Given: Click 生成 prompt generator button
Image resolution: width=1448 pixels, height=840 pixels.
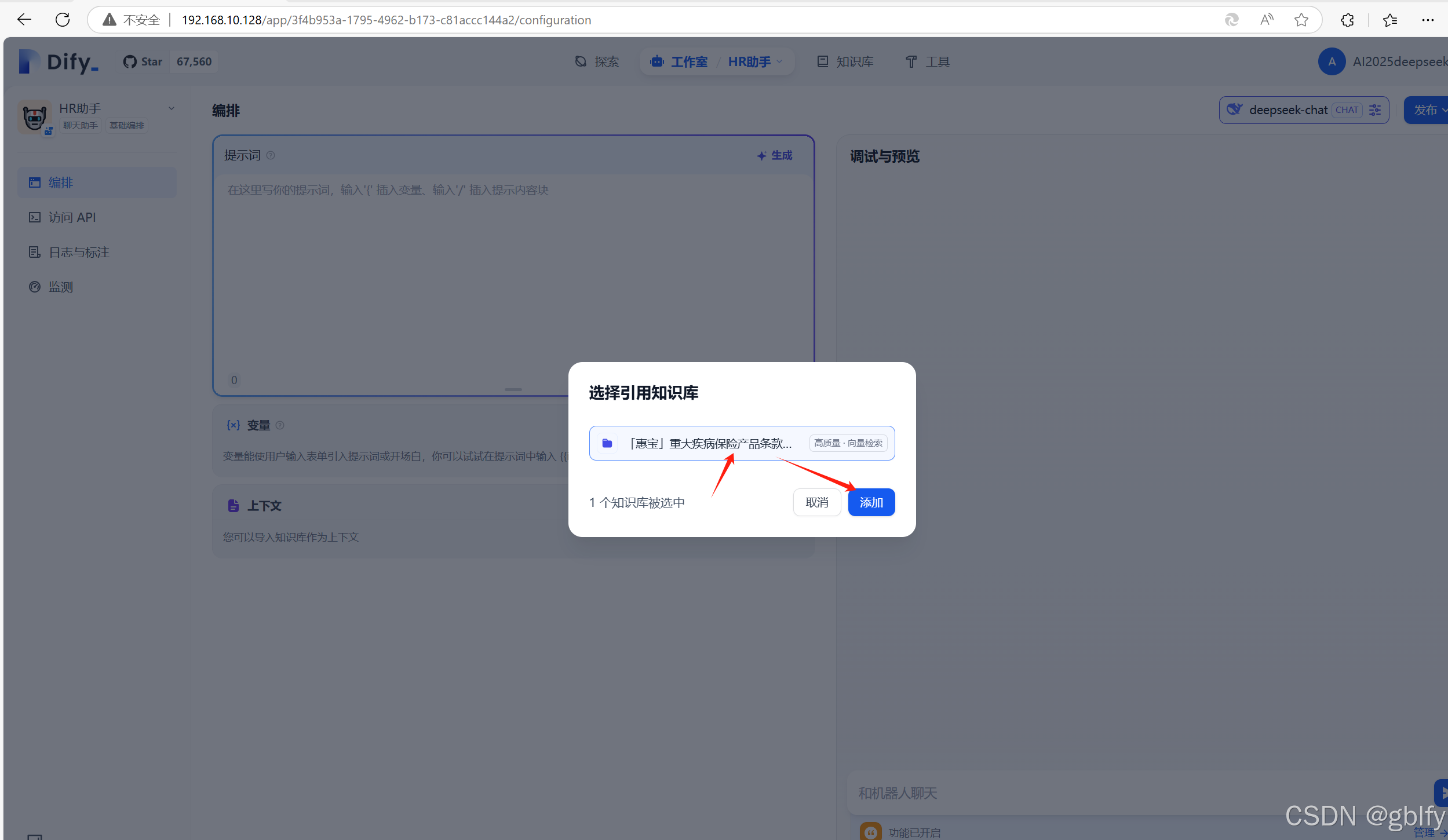Looking at the screenshot, I should (775, 155).
